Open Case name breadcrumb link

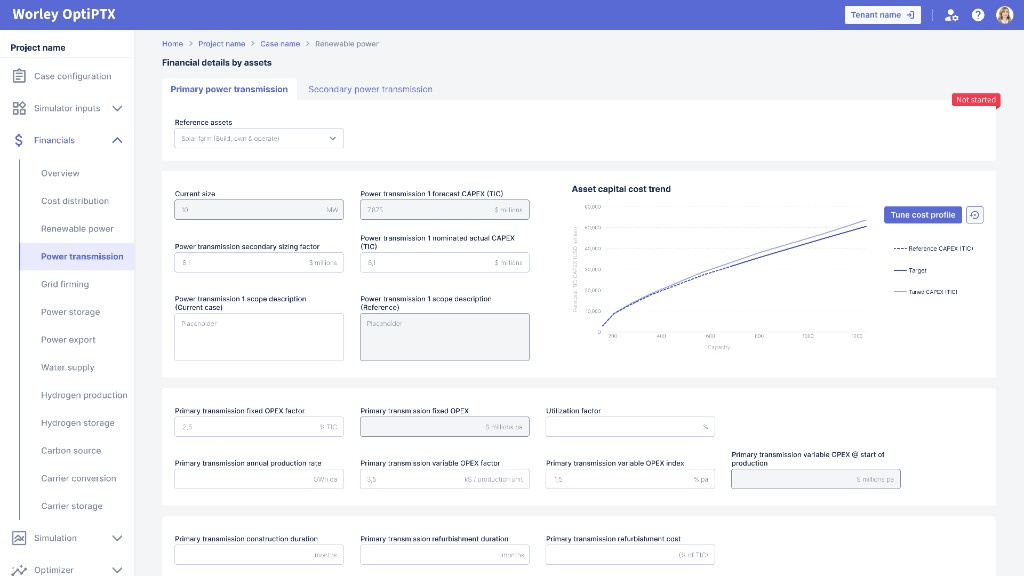(280, 44)
